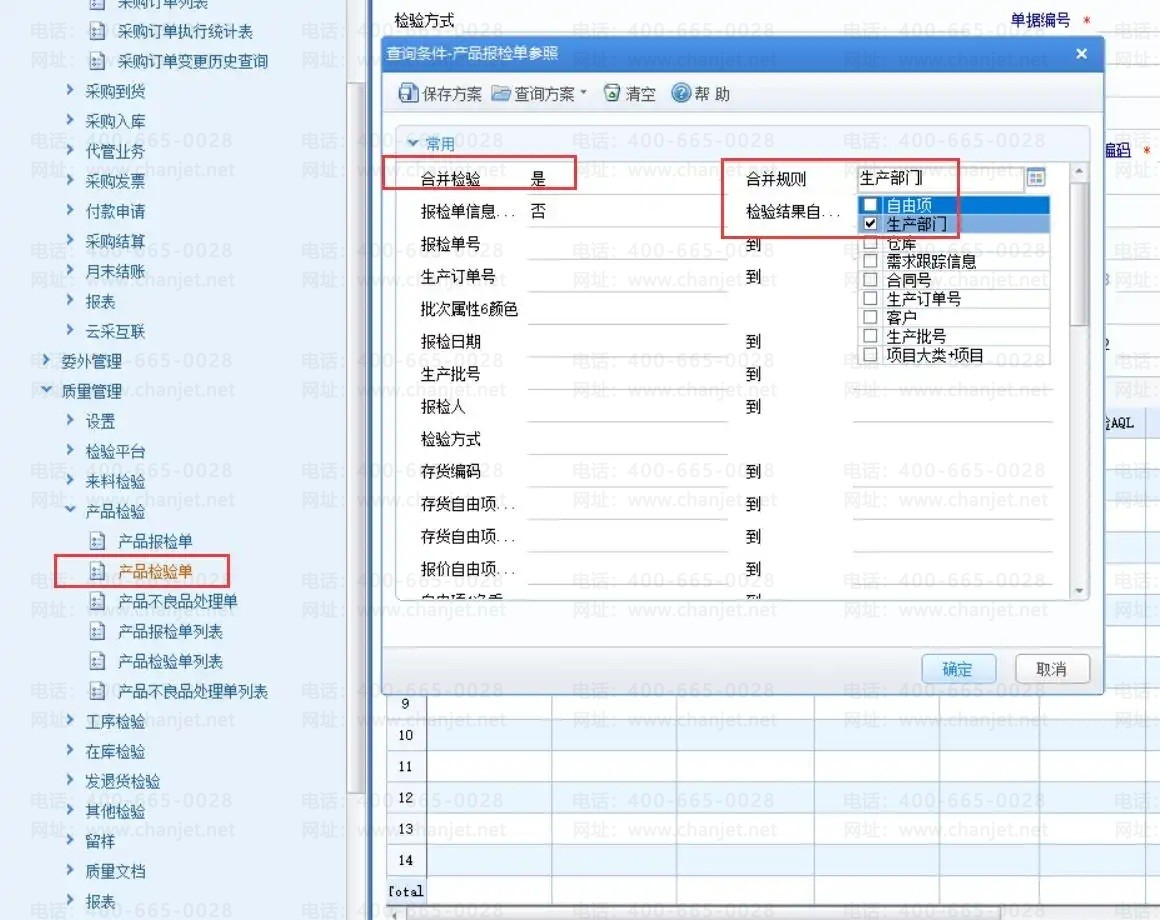
Task: Check the 自由项 checkbox
Action: (x=870, y=205)
